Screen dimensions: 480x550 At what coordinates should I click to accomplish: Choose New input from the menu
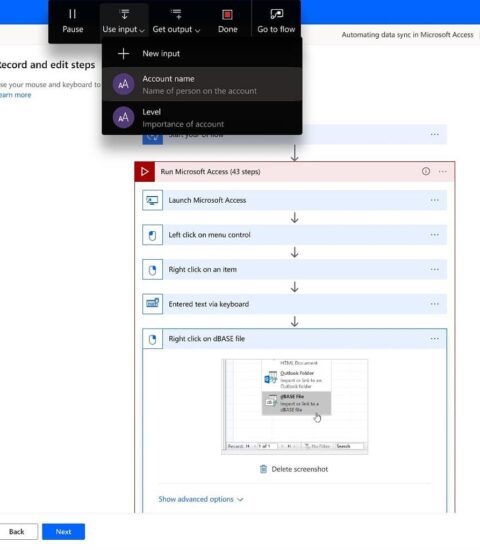pyautogui.click(x=202, y=54)
